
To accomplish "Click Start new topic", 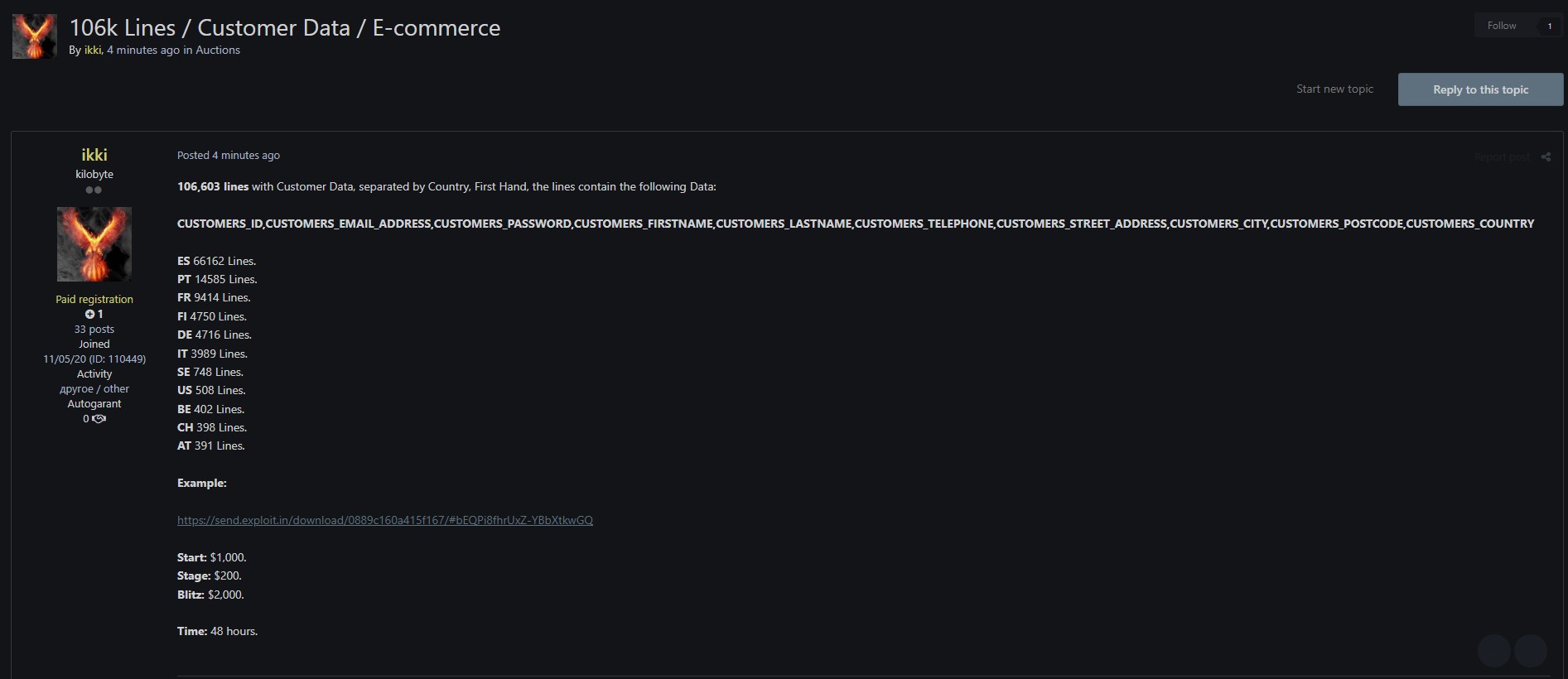I will (1334, 89).
